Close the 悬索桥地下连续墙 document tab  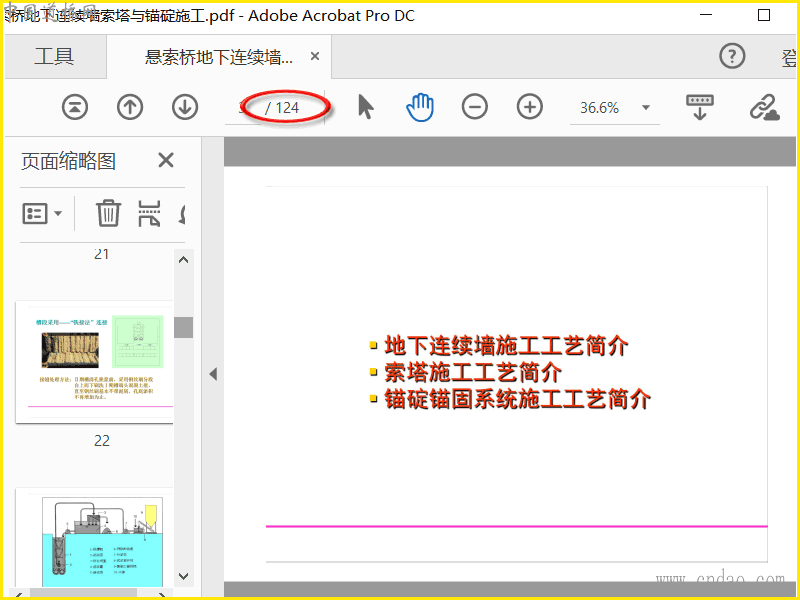click(x=315, y=56)
